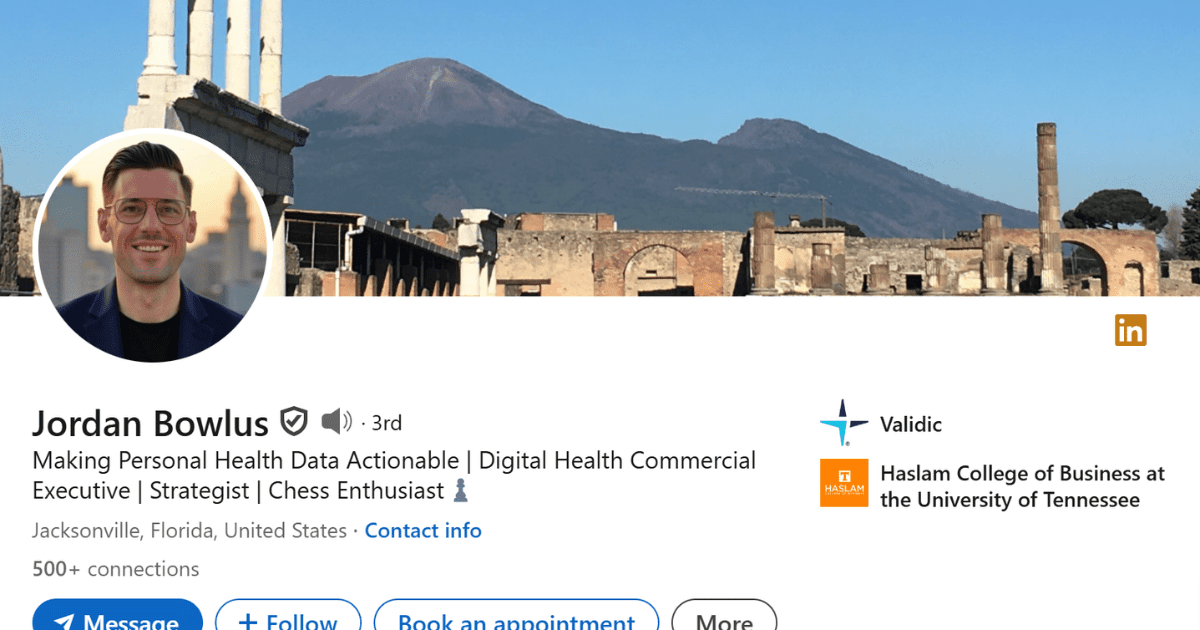
Task: Expand the More options menu
Action: click(x=724, y=615)
